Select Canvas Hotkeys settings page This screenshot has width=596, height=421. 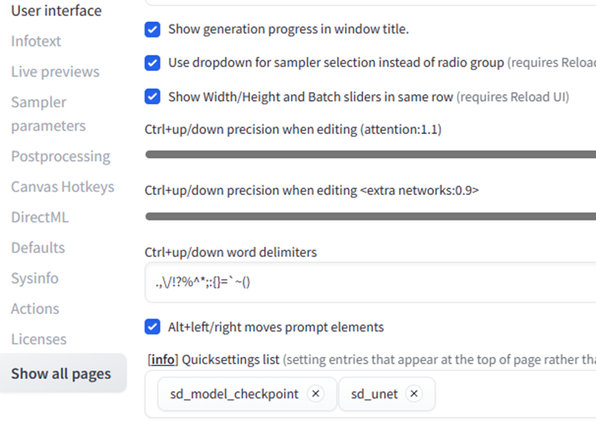pyautogui.click(x=63, y=187)
